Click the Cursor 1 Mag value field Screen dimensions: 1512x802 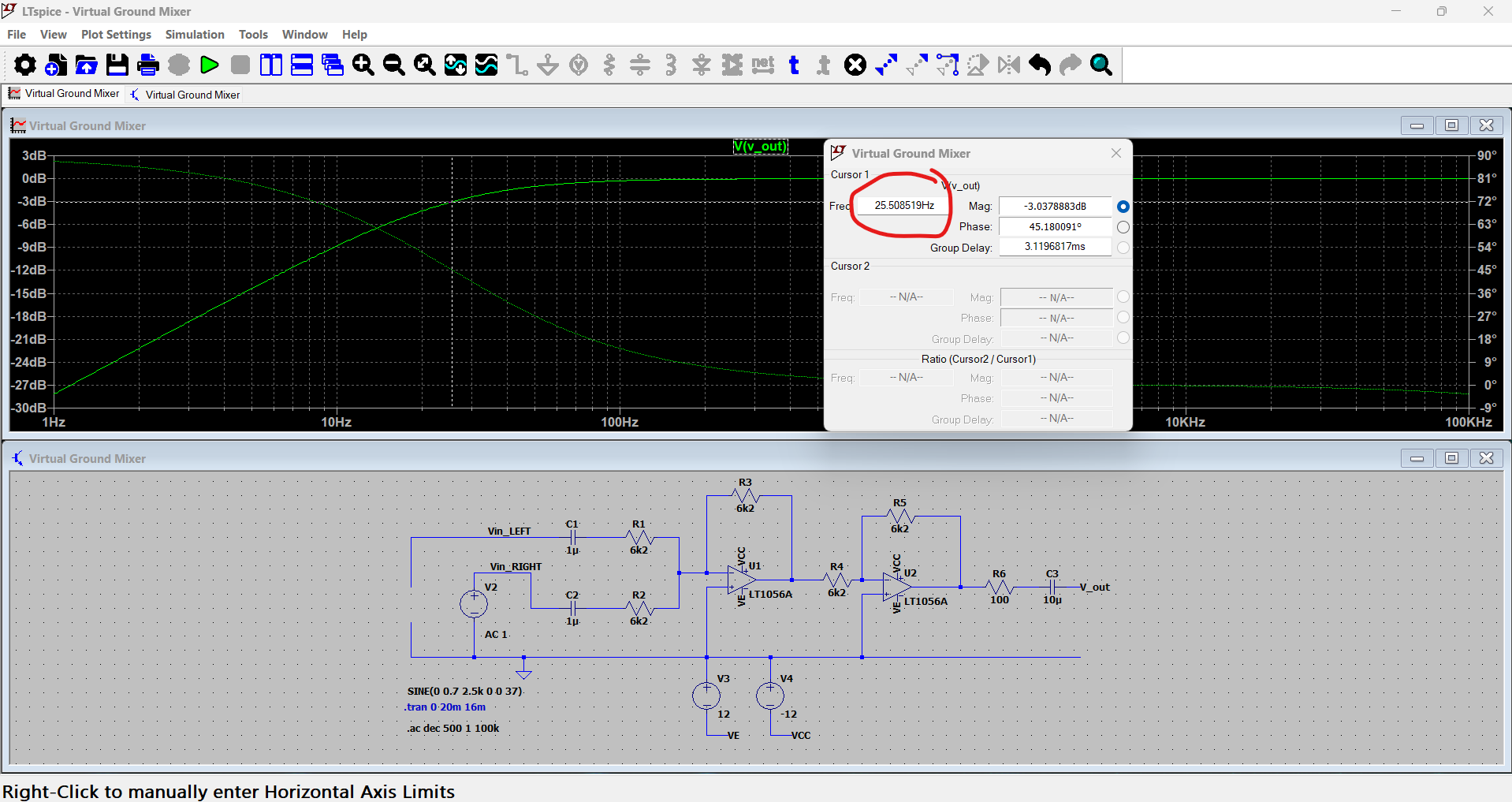(x=1055, y=207)
